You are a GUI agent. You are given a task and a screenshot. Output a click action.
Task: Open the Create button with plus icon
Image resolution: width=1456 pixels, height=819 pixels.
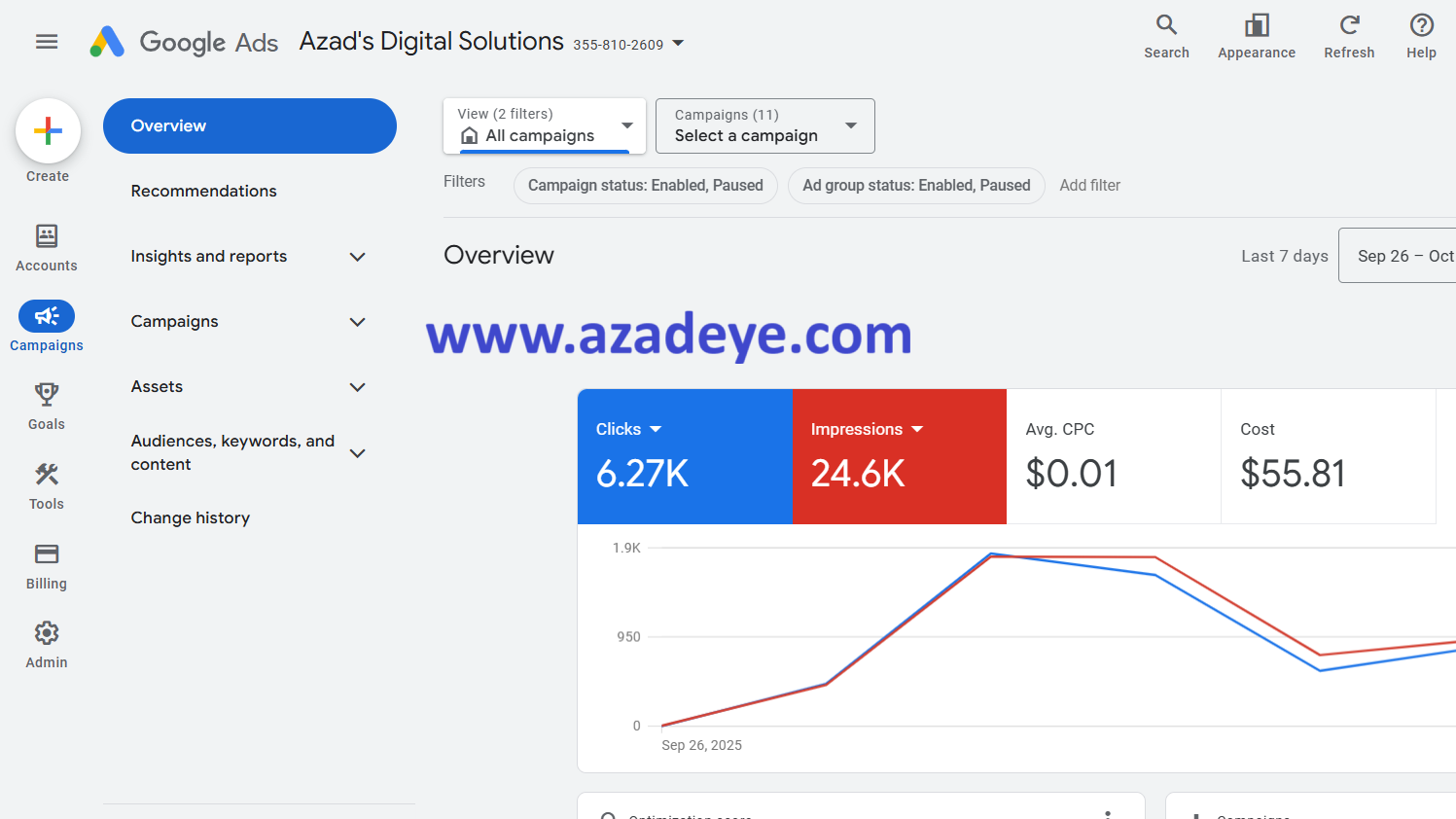[x=48, y=130]
